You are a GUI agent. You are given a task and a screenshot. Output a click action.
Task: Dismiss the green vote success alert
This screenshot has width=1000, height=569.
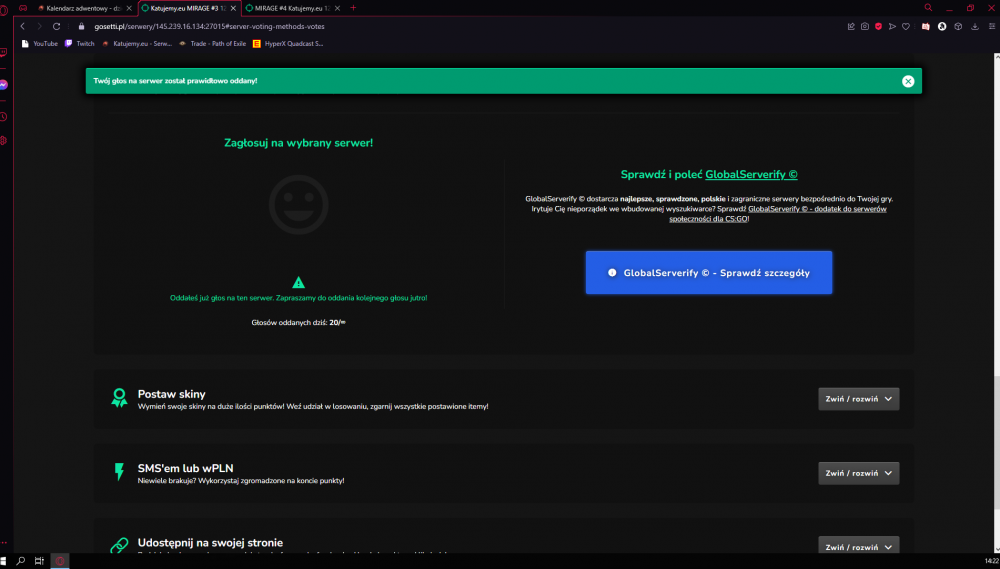tap(908, 81)
